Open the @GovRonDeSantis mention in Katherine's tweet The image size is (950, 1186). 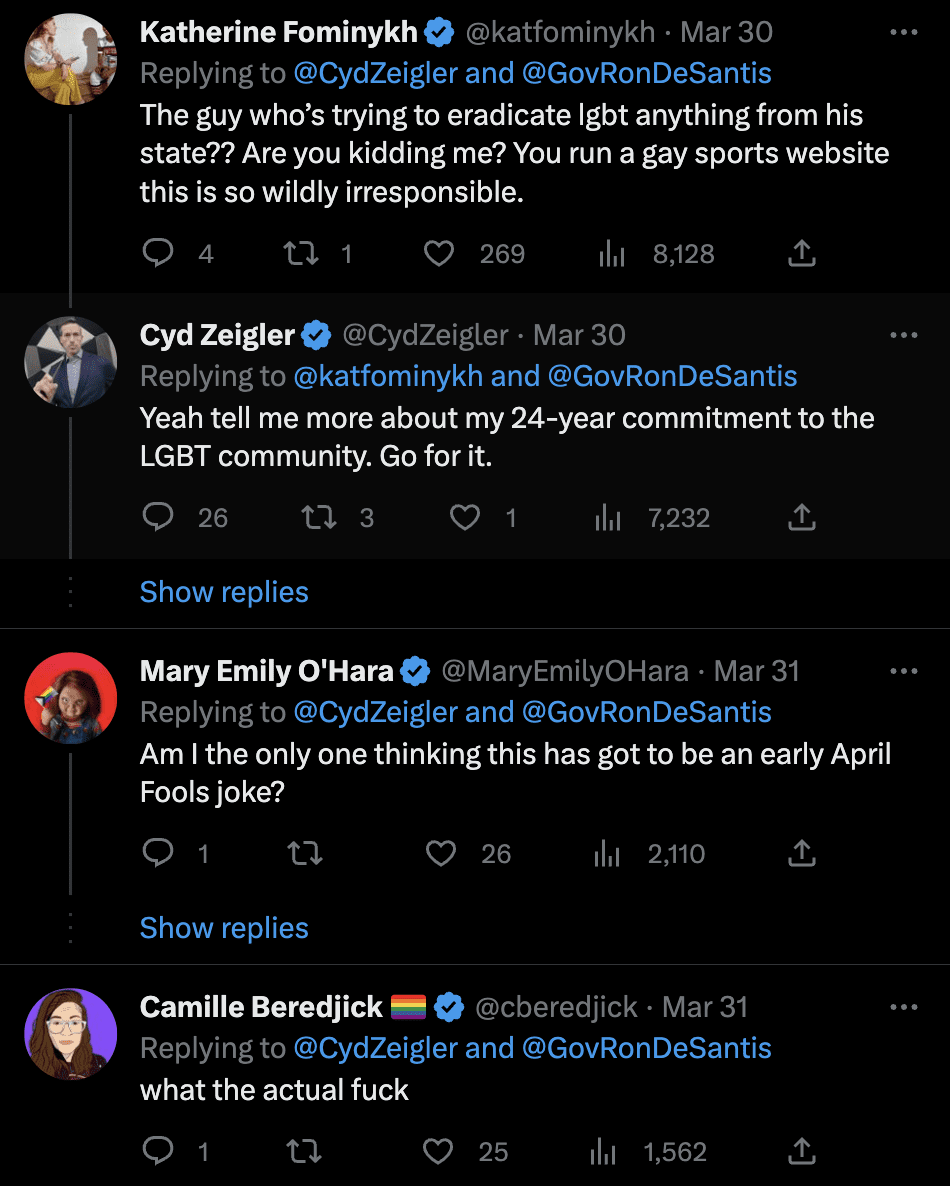(x=646, y=73)
